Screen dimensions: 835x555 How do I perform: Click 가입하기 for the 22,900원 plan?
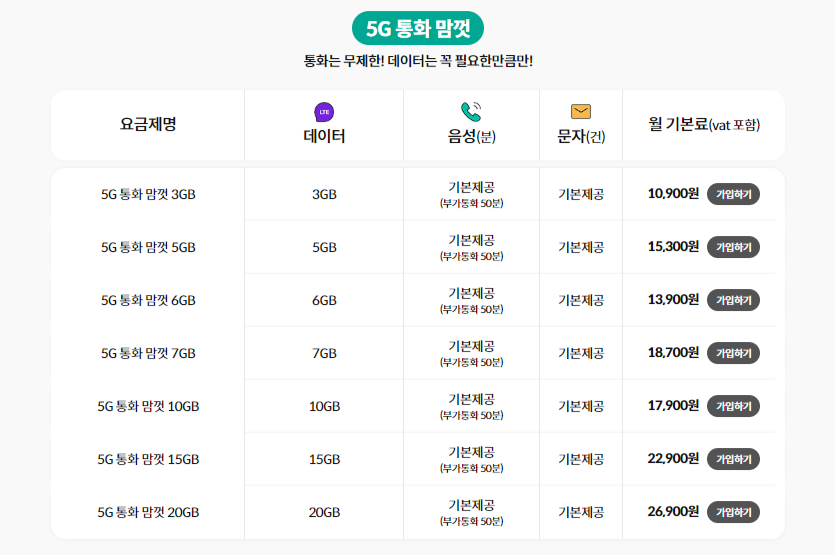pos(733,459)
